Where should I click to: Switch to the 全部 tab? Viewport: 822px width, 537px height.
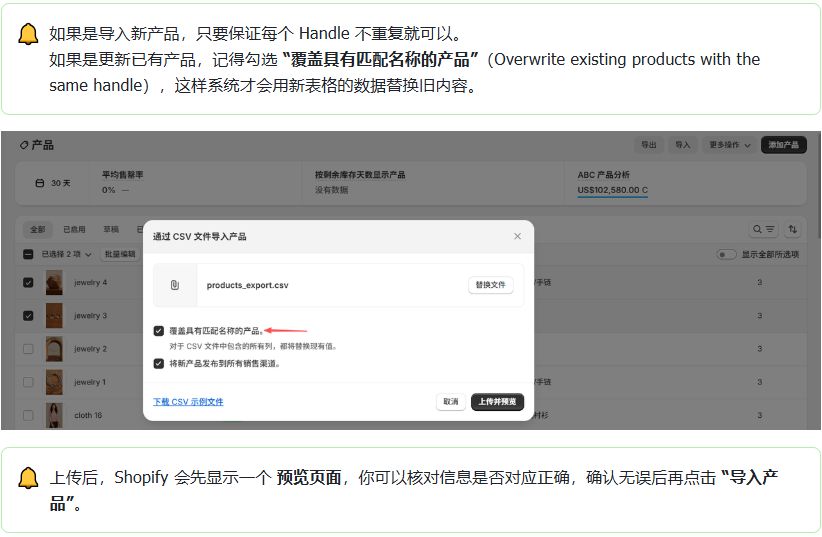tap(38, 229)
